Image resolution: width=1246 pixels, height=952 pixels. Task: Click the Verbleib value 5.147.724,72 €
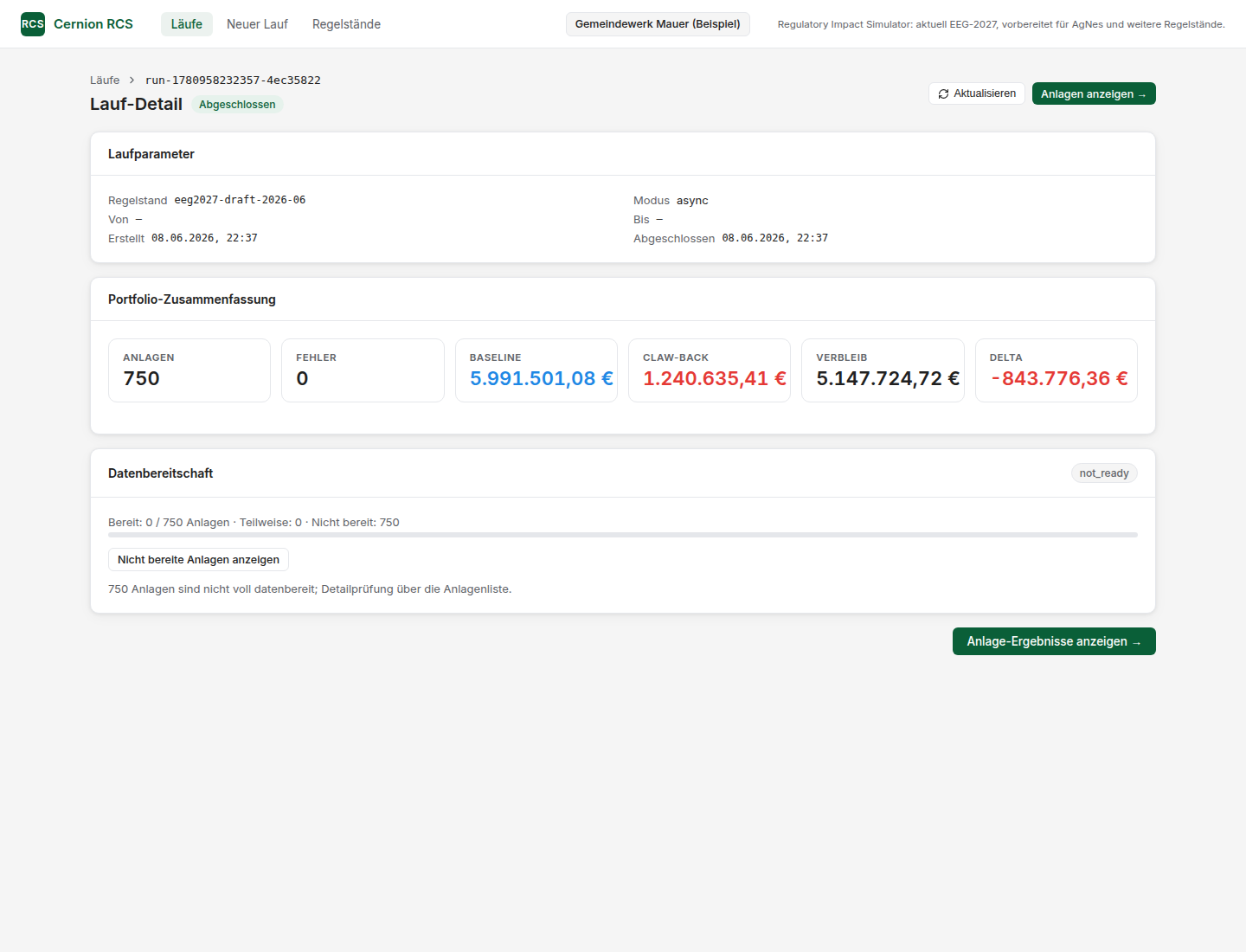(888, 379)
